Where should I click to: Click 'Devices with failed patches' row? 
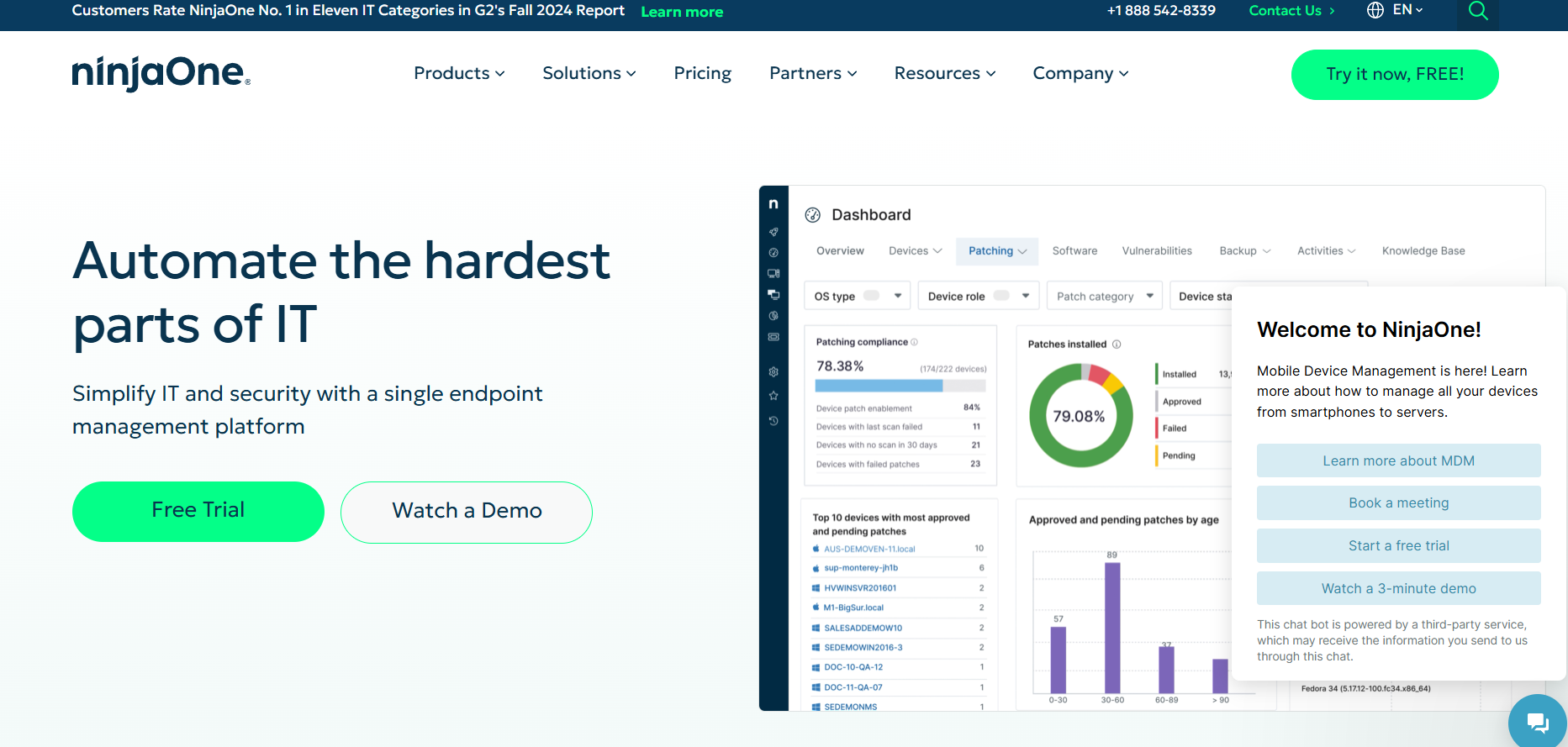click(x=898, y=464)
